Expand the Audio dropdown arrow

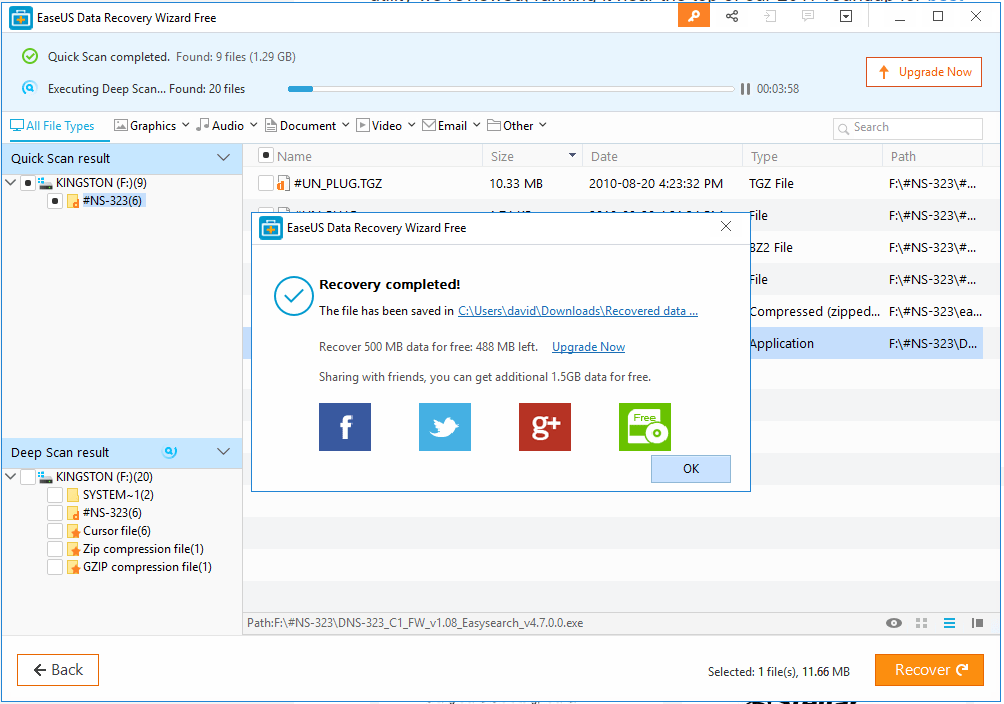(x=254, y=125)
